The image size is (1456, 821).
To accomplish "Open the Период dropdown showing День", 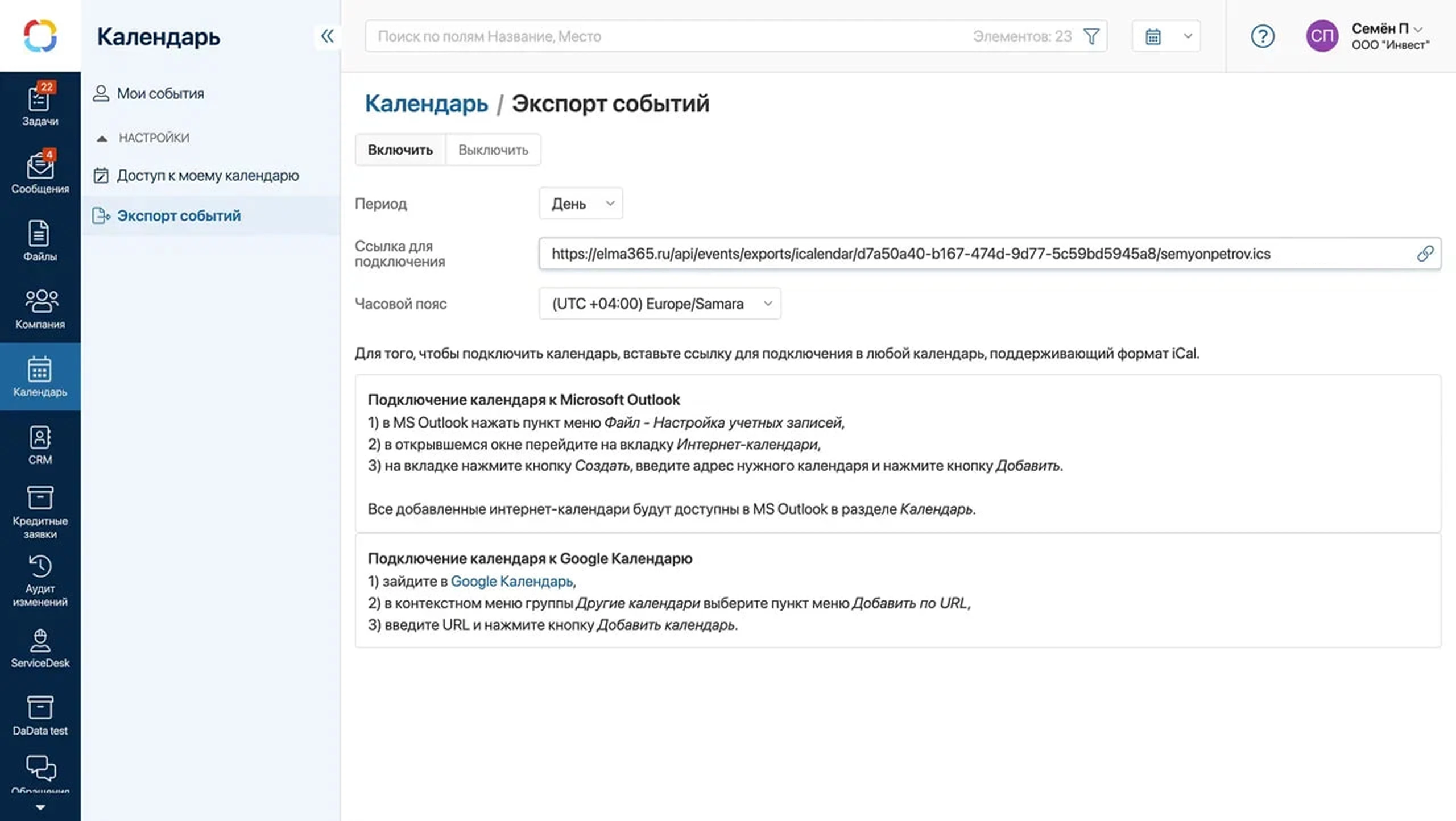I will tap(580, 203).
